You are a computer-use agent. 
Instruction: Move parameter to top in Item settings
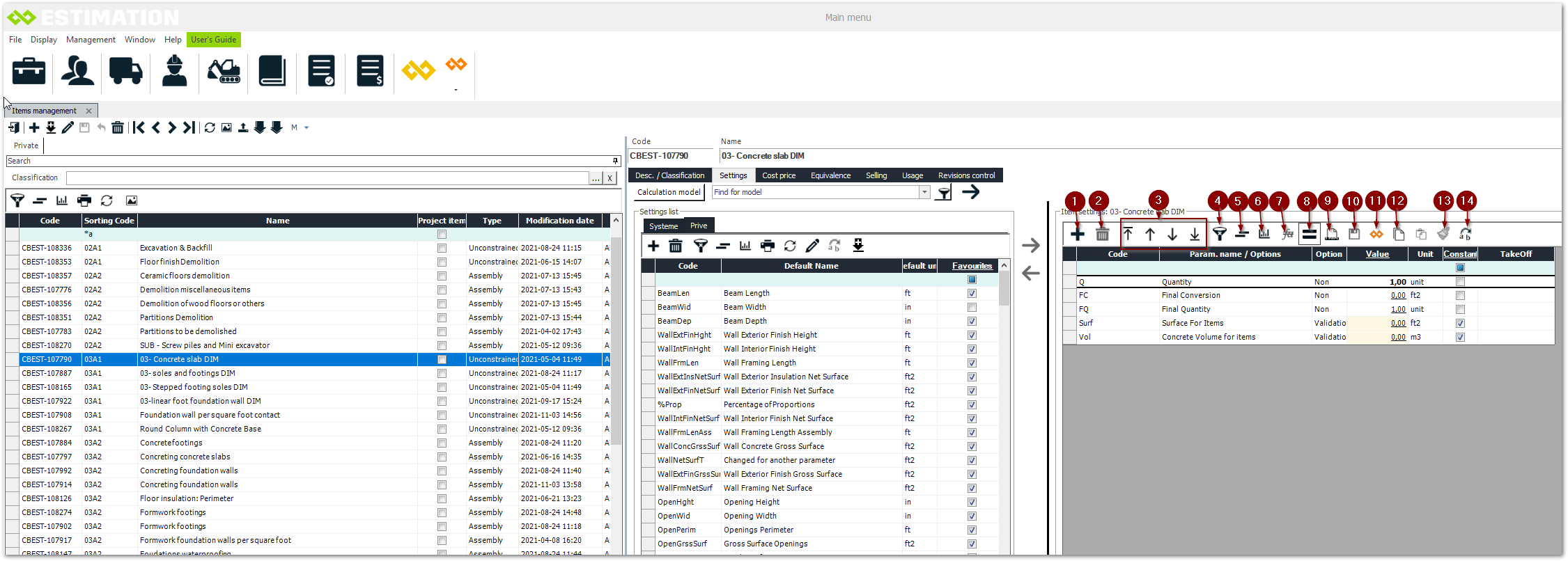pyautogui.click(x=1128, y=235)
